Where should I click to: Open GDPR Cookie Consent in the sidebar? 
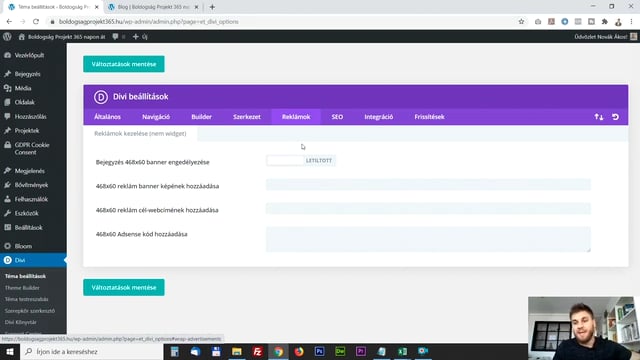[x=33, y=149]
